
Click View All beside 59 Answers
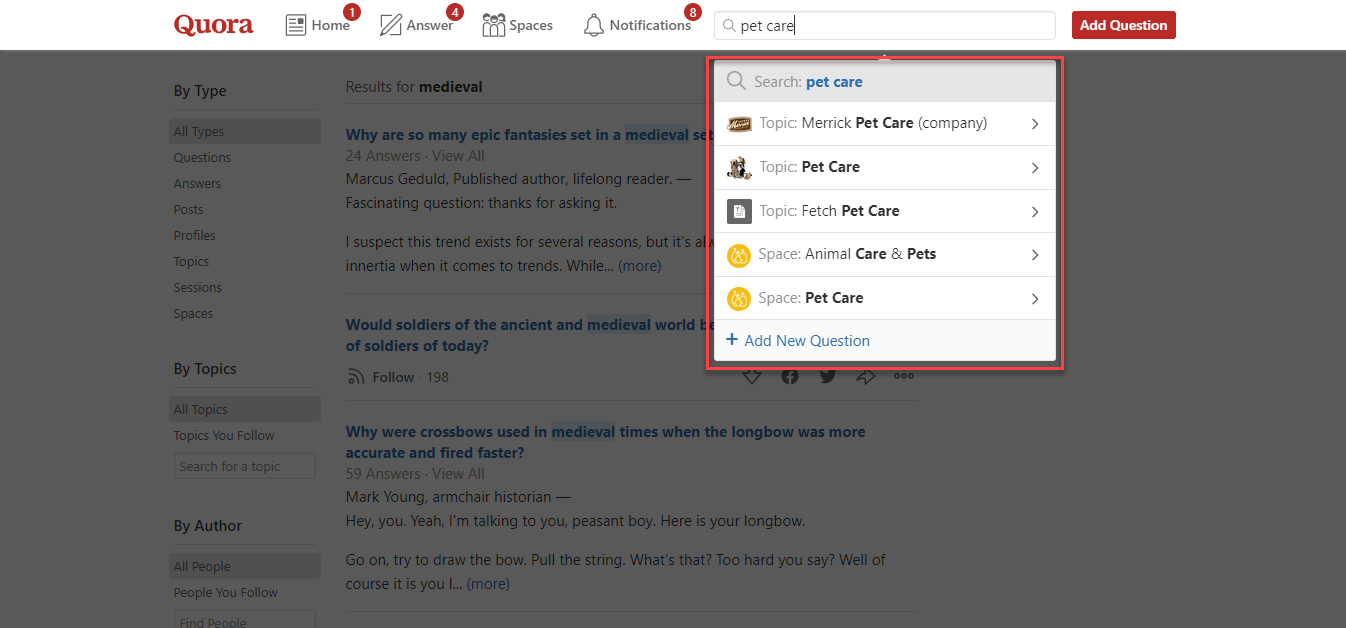pos(458,473)
